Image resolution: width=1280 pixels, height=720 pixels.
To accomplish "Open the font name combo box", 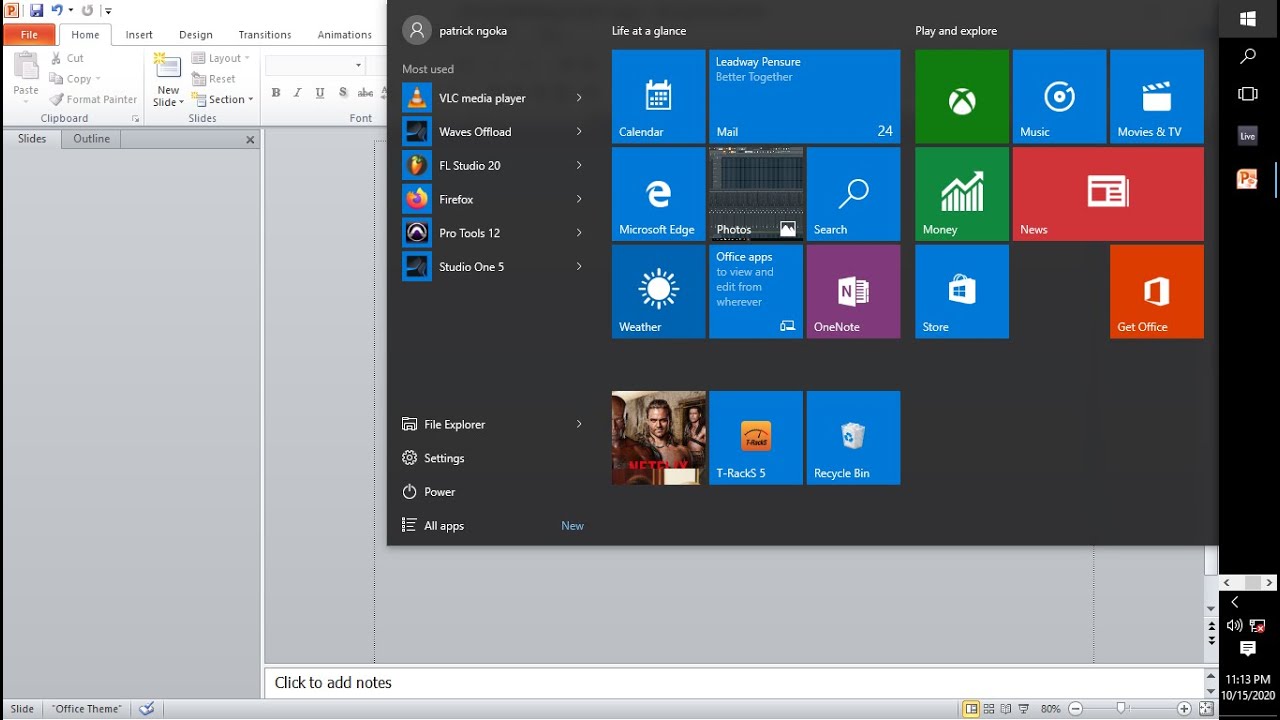I will point(314,65).
